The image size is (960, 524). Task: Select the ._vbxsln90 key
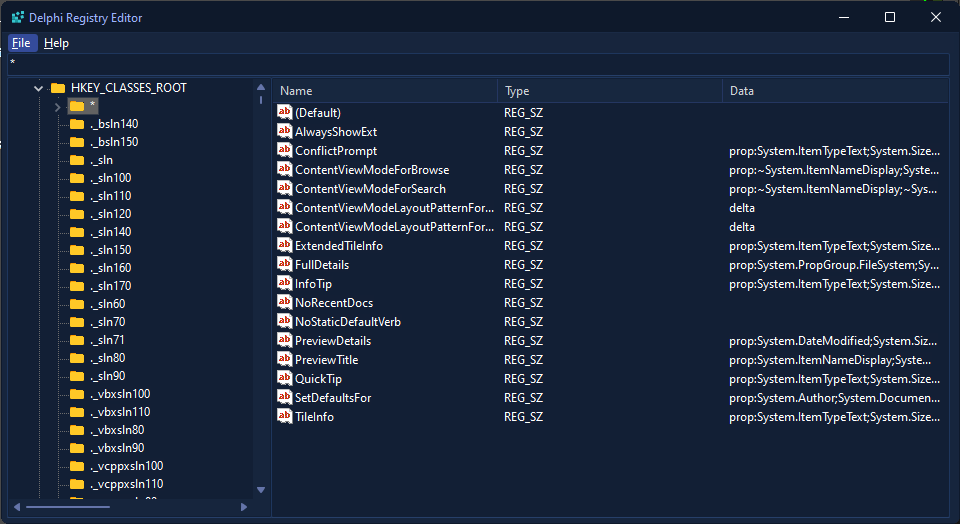118,448
